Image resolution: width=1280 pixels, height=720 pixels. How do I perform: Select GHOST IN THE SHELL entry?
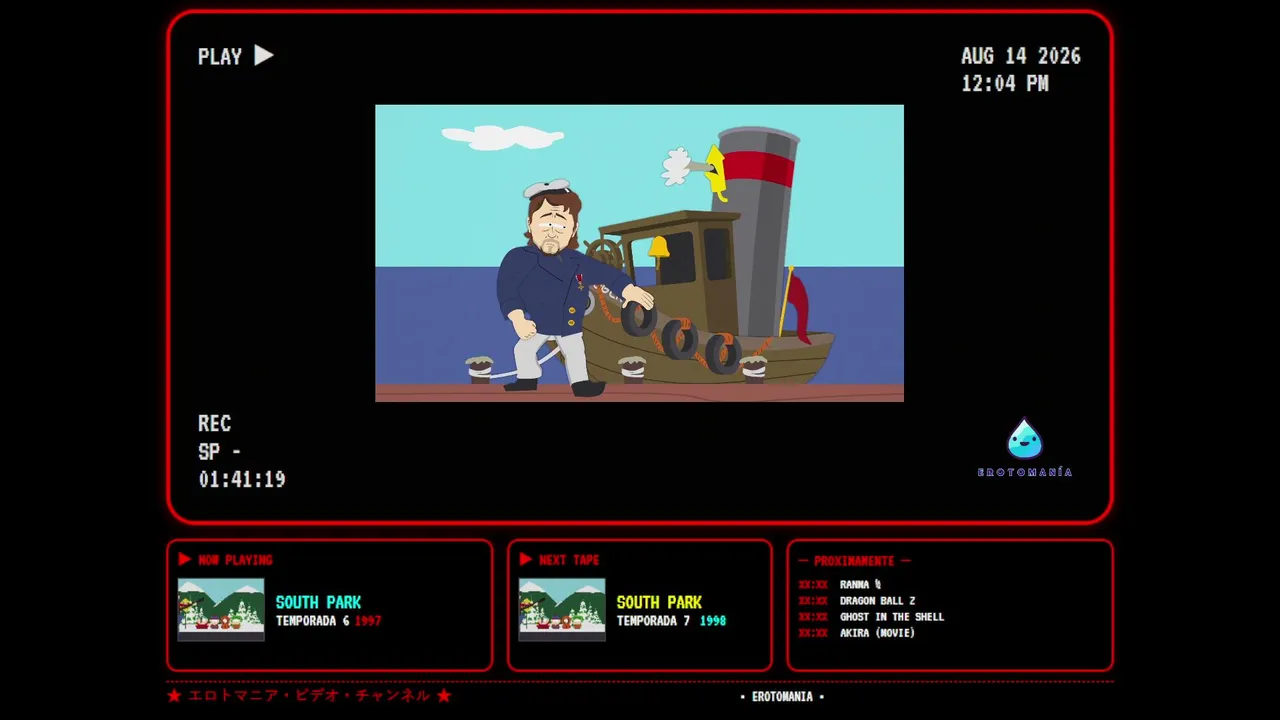click(x=892, y=617)
